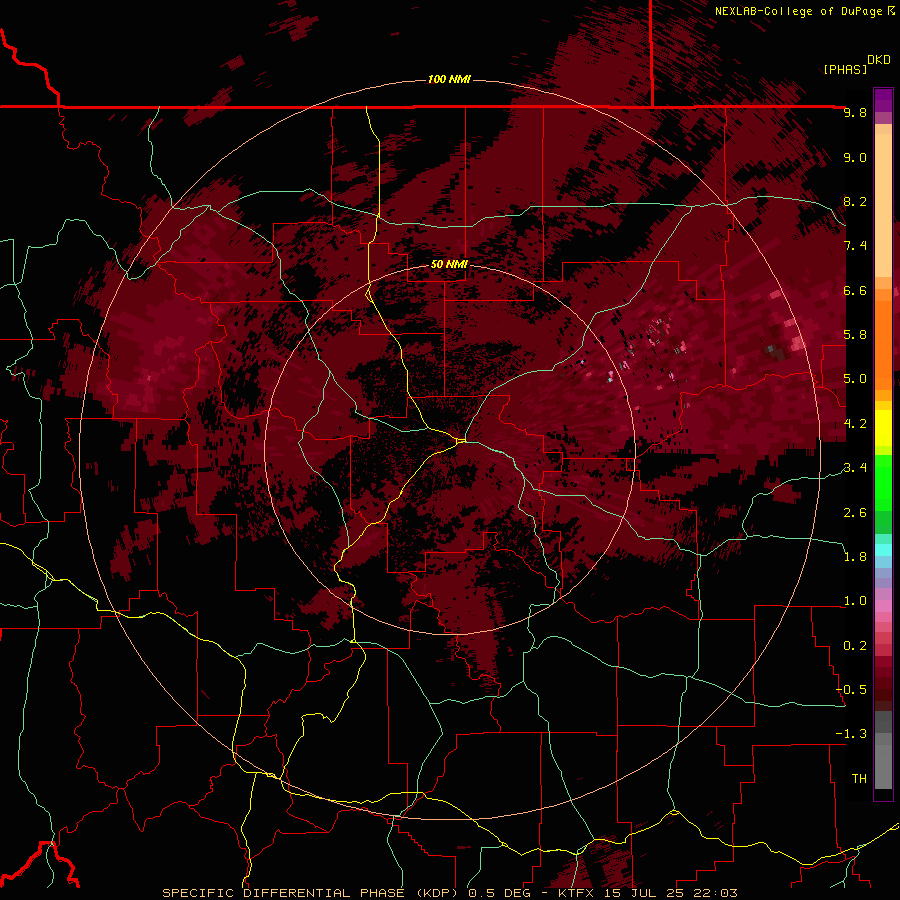
Task: Click the TH label on color scale
Action: click(x=859, y=779)
